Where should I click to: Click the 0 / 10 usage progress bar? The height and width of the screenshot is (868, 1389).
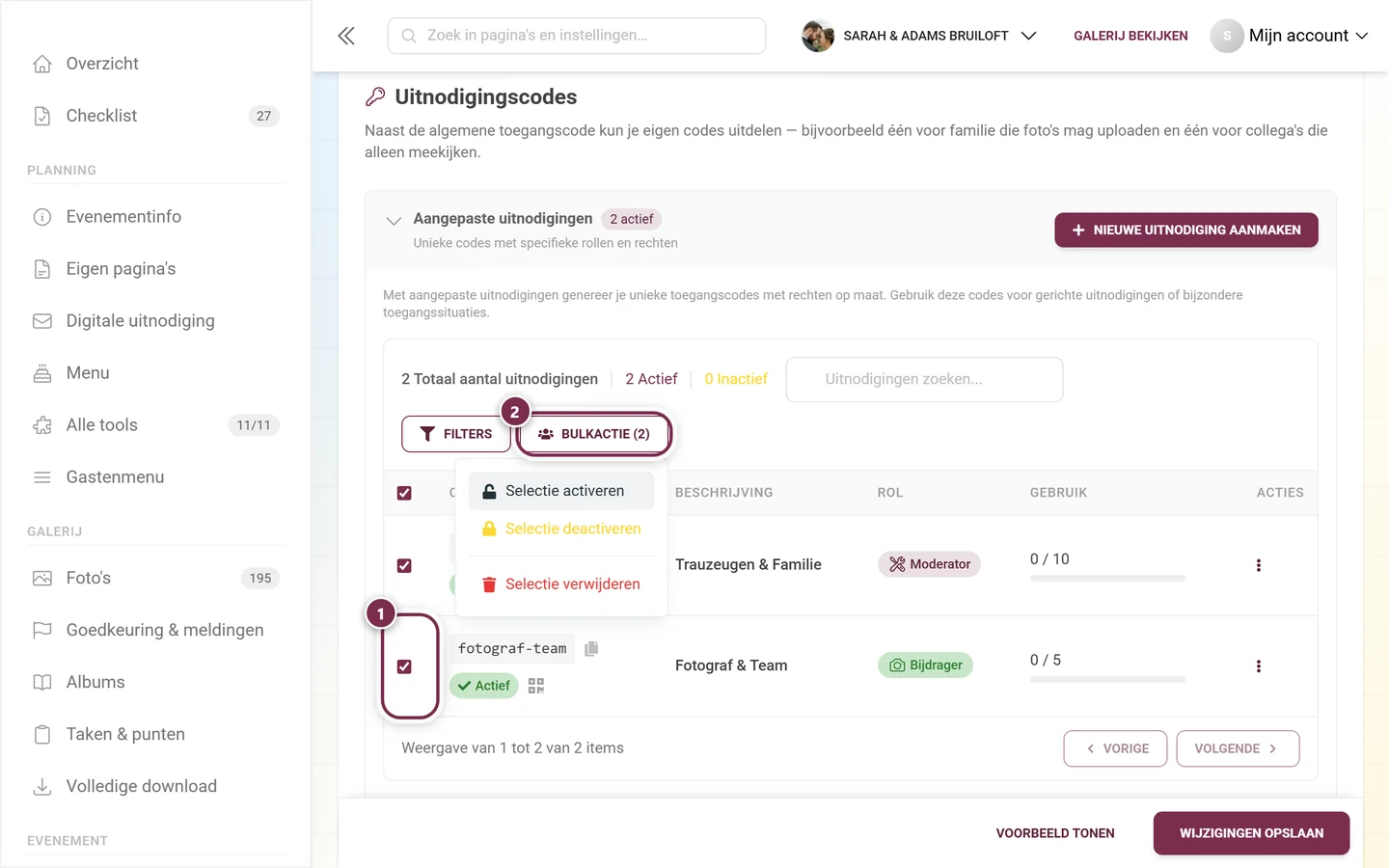[1107, 579]
